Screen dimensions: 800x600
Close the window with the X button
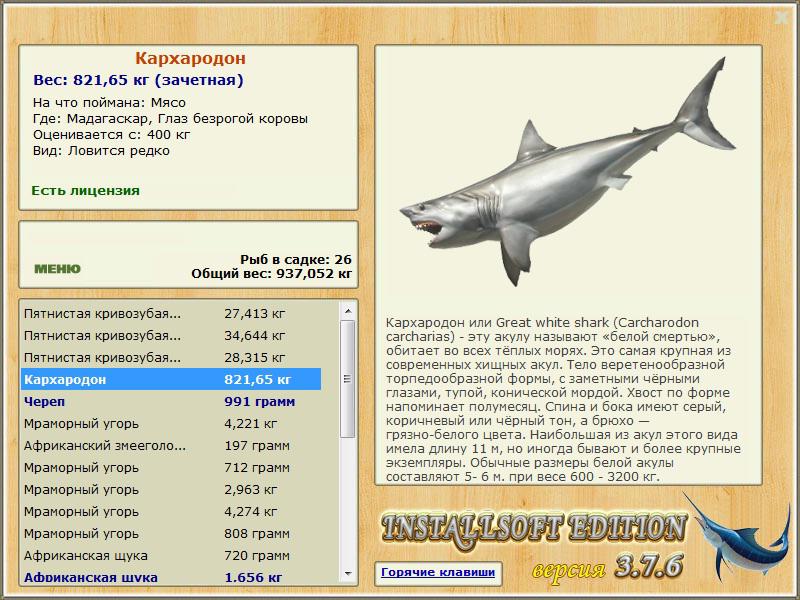[782, 18]
